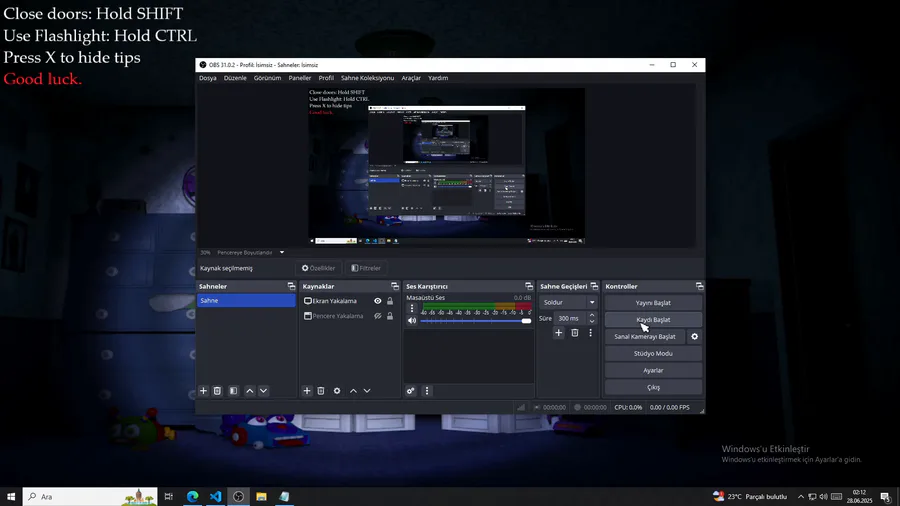Undock the Kaynaklar panel

pos(394,286)
